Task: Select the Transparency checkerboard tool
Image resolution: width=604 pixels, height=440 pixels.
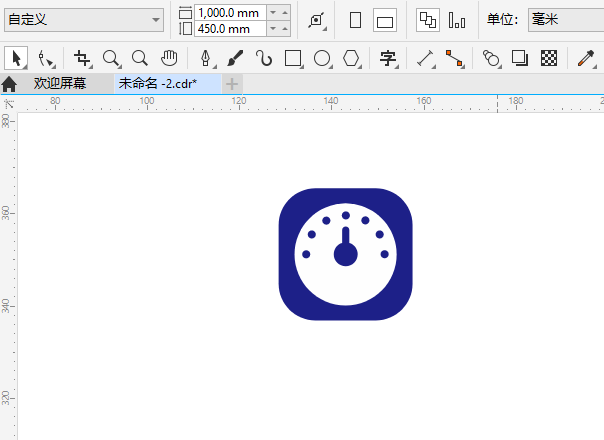Action: pyautogui.click(x=549, y=58)
